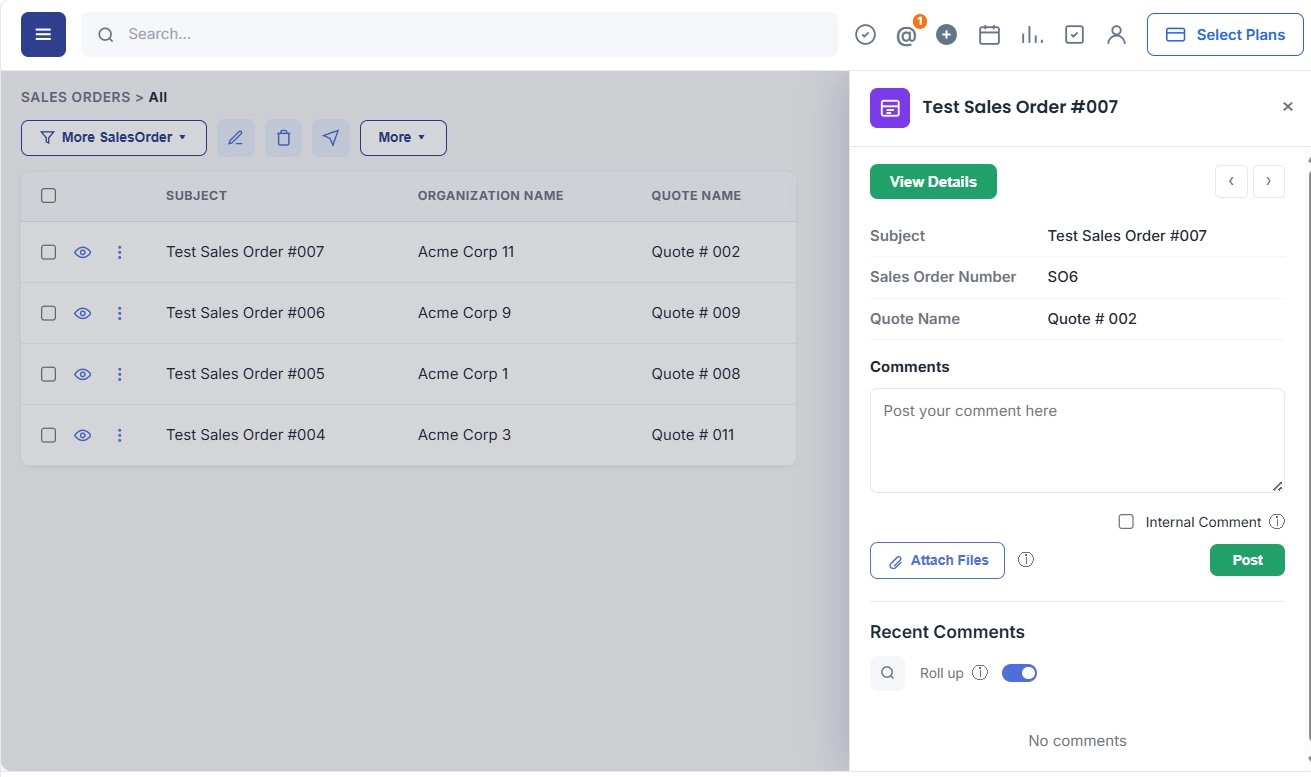Click the purple sales order icon in panel header

click(890, 107)
